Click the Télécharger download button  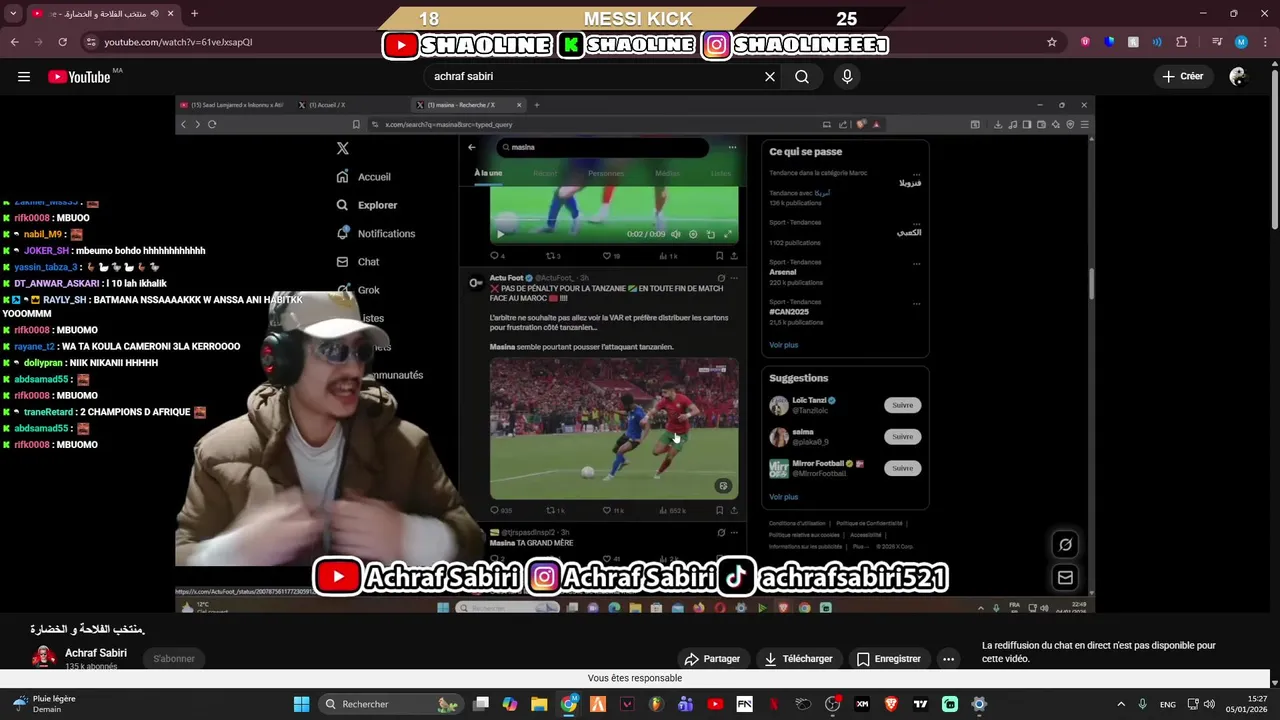tap(798, 659)
